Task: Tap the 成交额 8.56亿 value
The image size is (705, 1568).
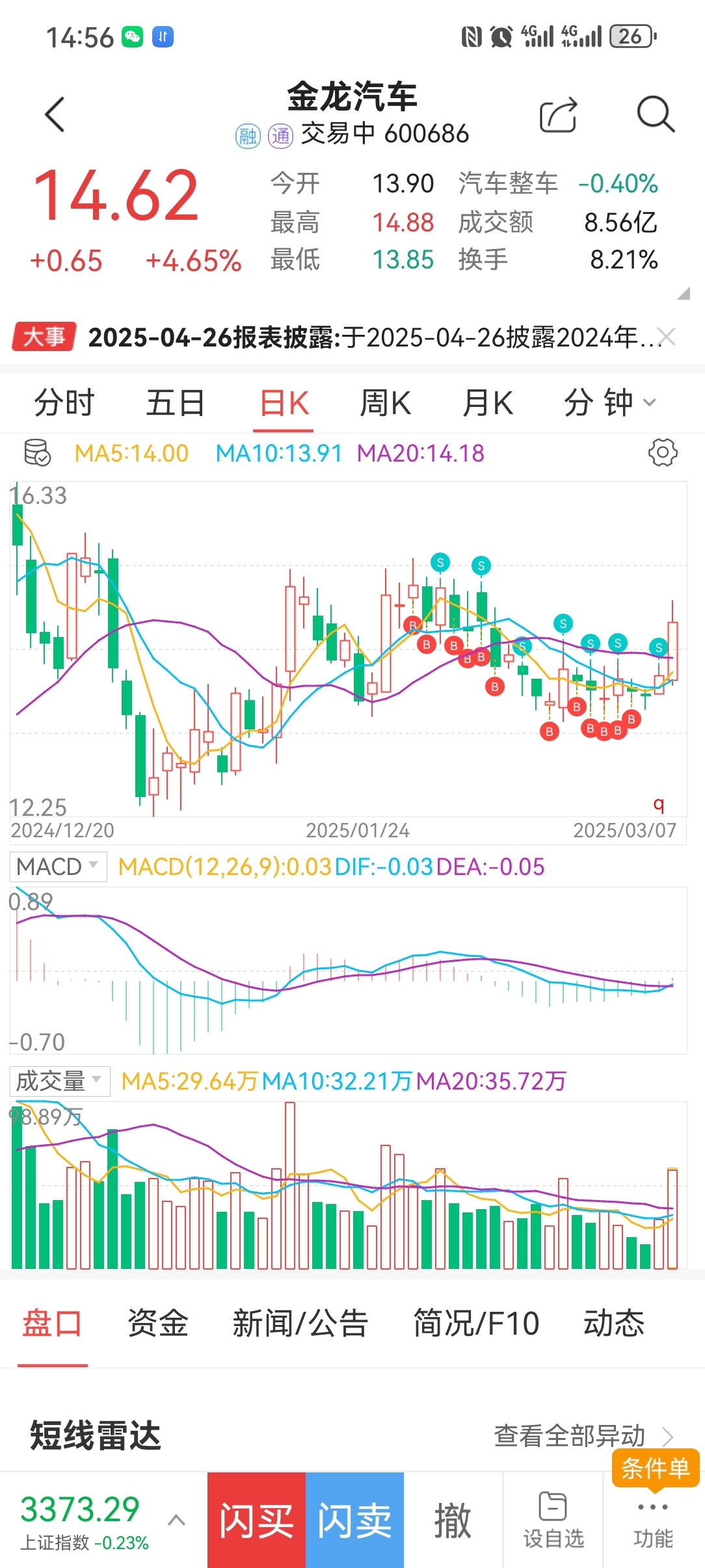Action: tap(620, 222)
